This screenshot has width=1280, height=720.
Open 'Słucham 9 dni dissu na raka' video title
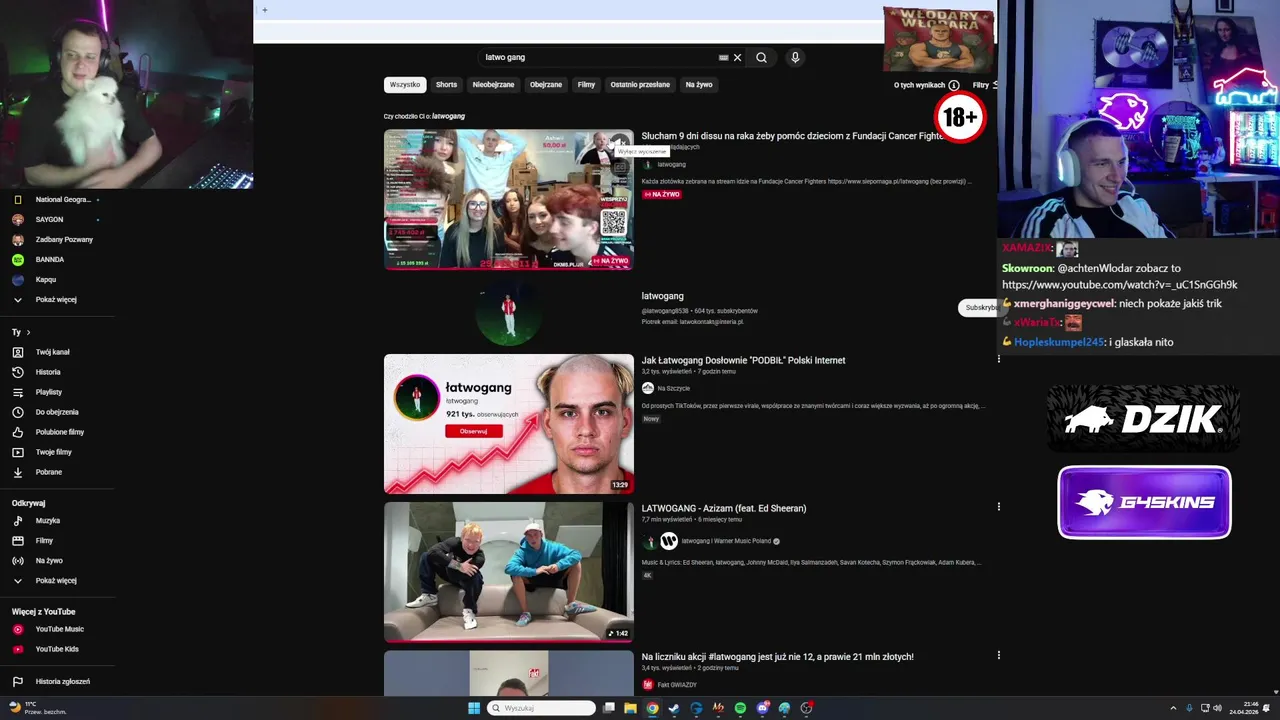pos(792,136)
